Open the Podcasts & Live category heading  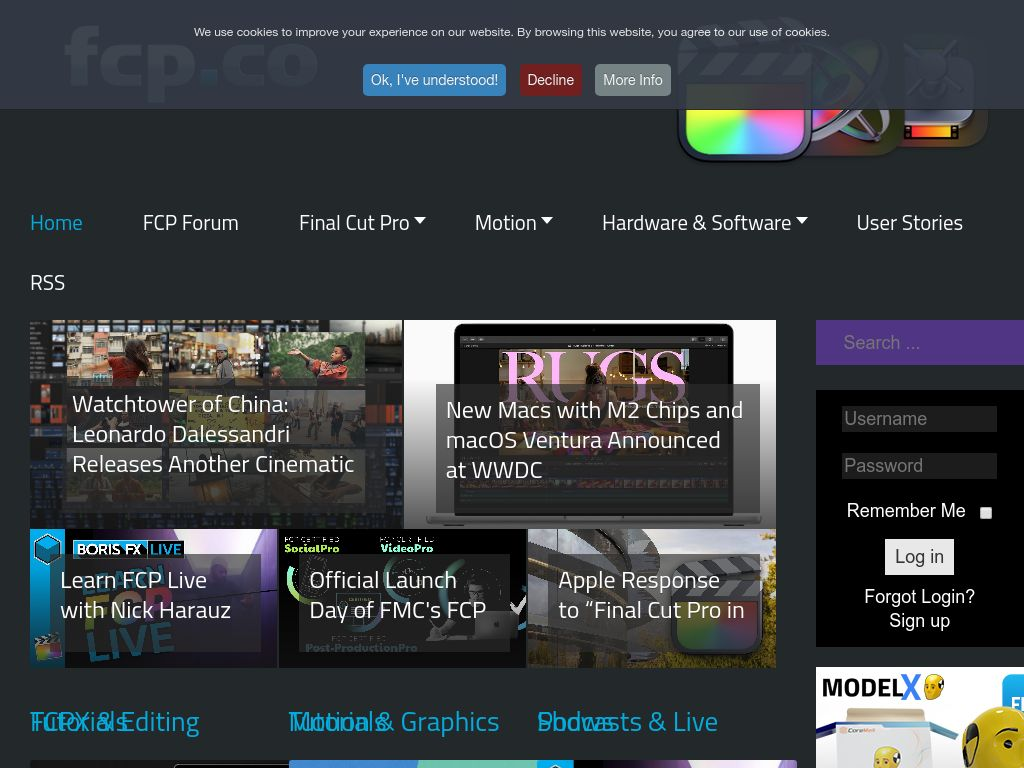628,722
